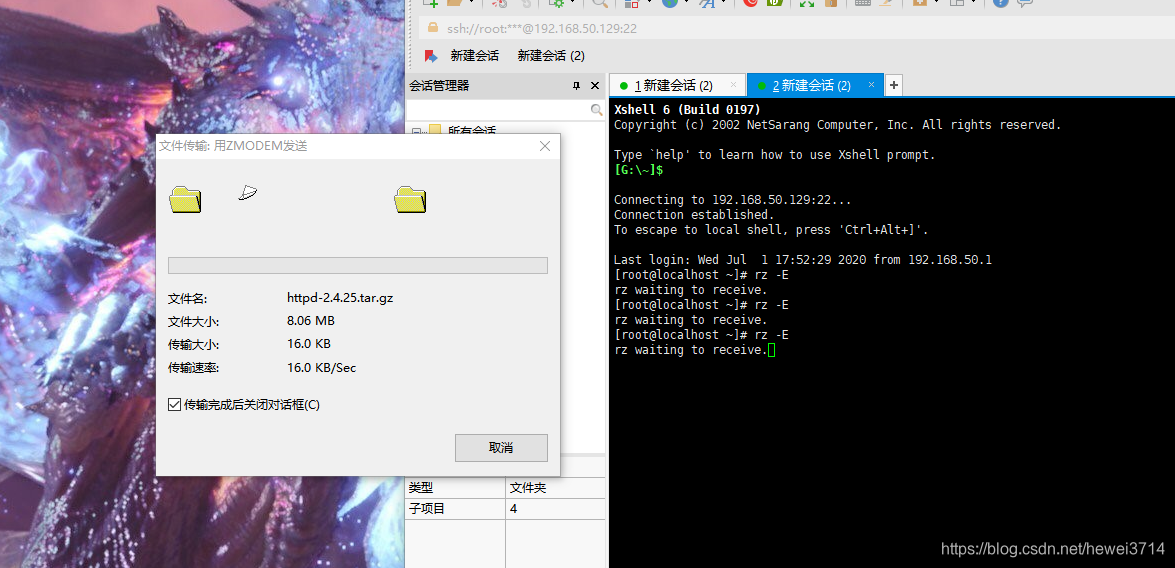Click the 'Last login' terminal line
This screenshot has height=568, width=1175.
(x=803, y=260)
